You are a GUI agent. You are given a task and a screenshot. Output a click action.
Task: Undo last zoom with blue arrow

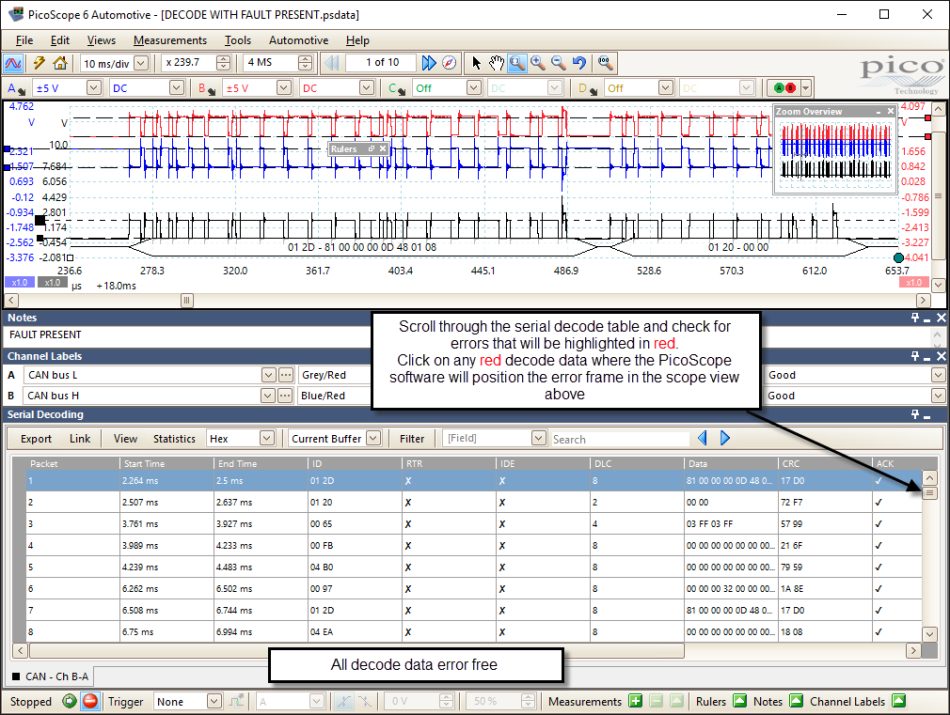579,63
